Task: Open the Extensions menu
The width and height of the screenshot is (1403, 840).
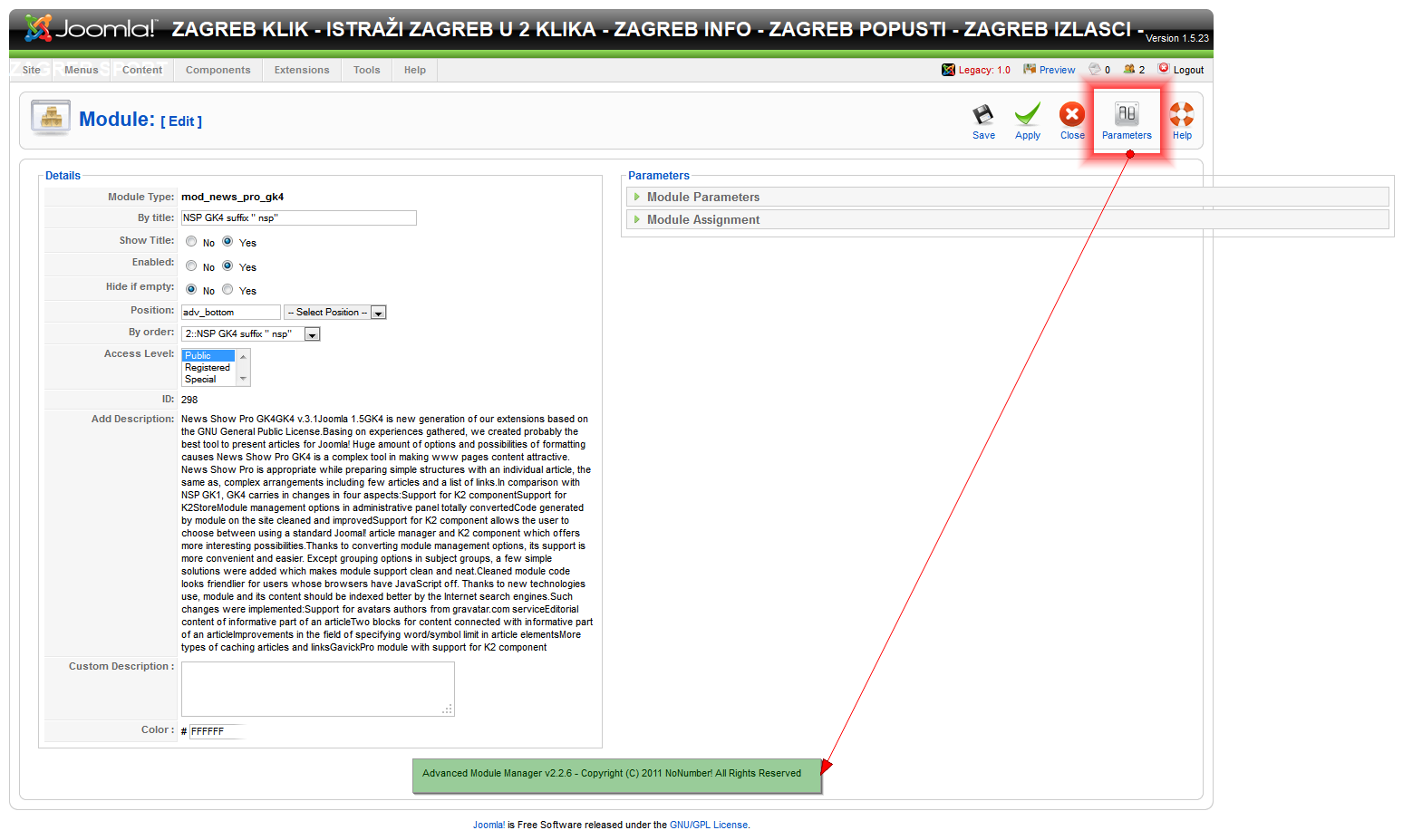Action: coord(302,70)
